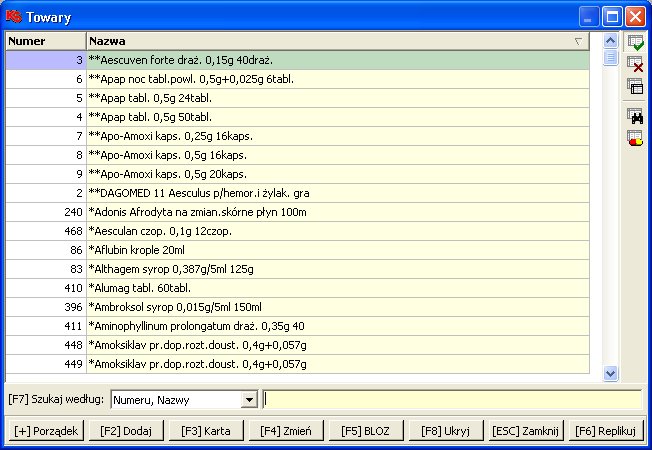Open the 'Szukaj według' dropdown

tap(249, 400)
